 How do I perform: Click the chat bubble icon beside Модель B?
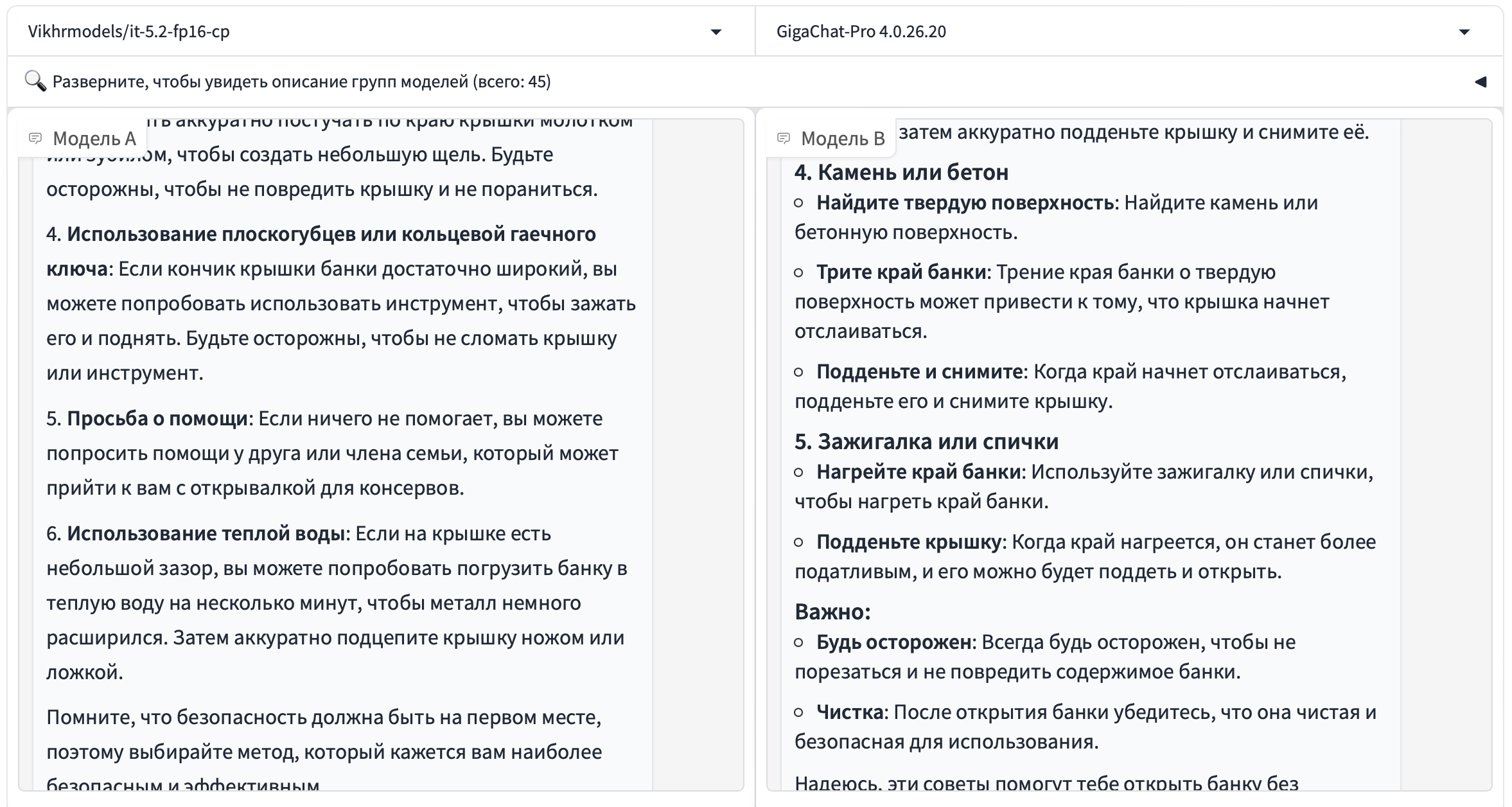point(785,139)
